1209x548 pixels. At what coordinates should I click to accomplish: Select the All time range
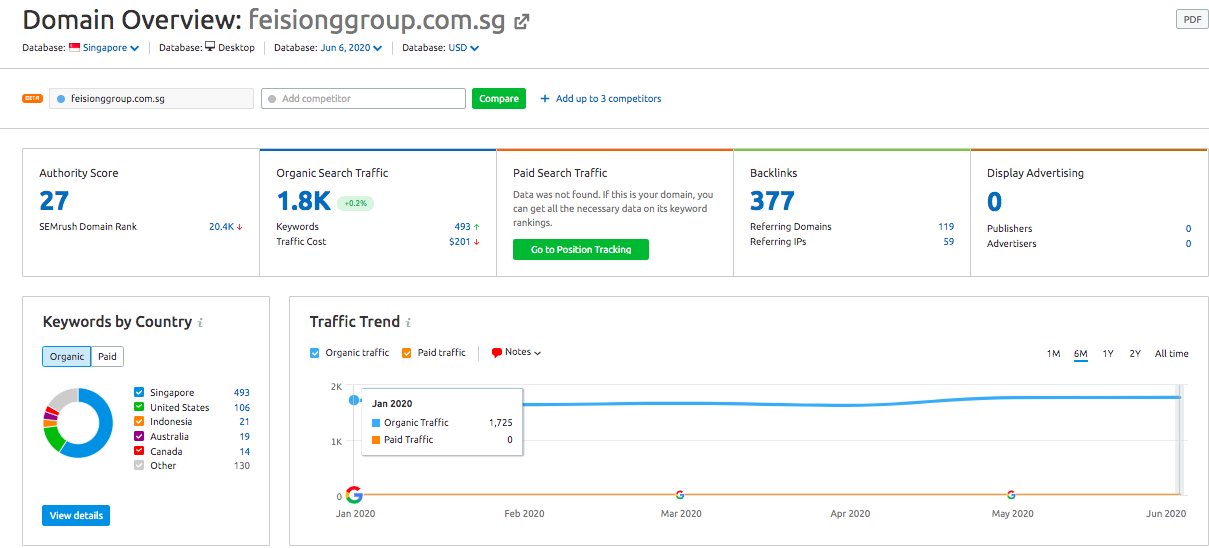(1172, 354)
